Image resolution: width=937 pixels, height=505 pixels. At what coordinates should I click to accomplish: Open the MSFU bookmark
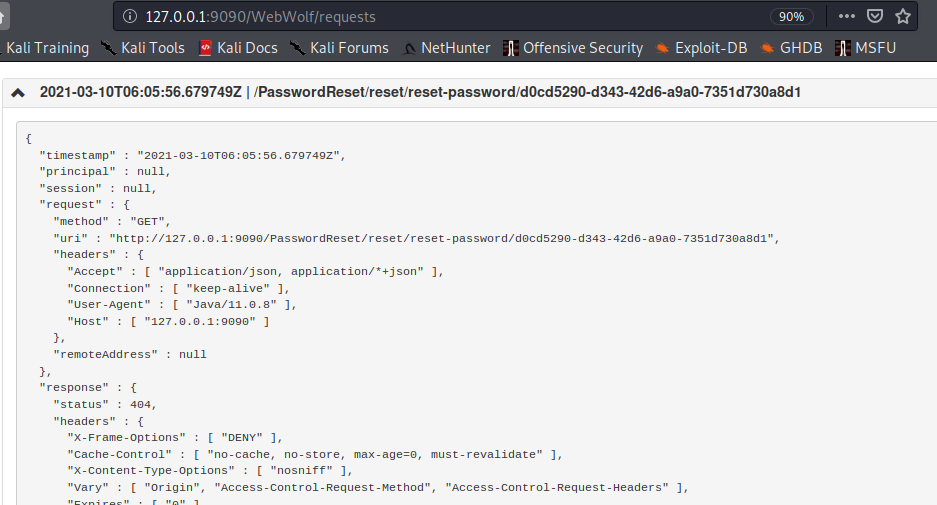(x=866, y=48)
